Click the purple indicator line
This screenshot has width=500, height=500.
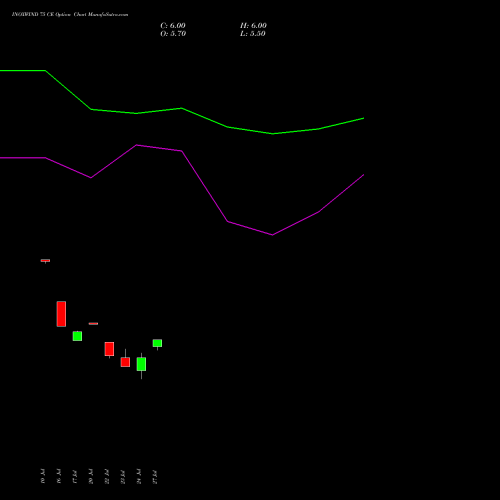tap(182, 151)
